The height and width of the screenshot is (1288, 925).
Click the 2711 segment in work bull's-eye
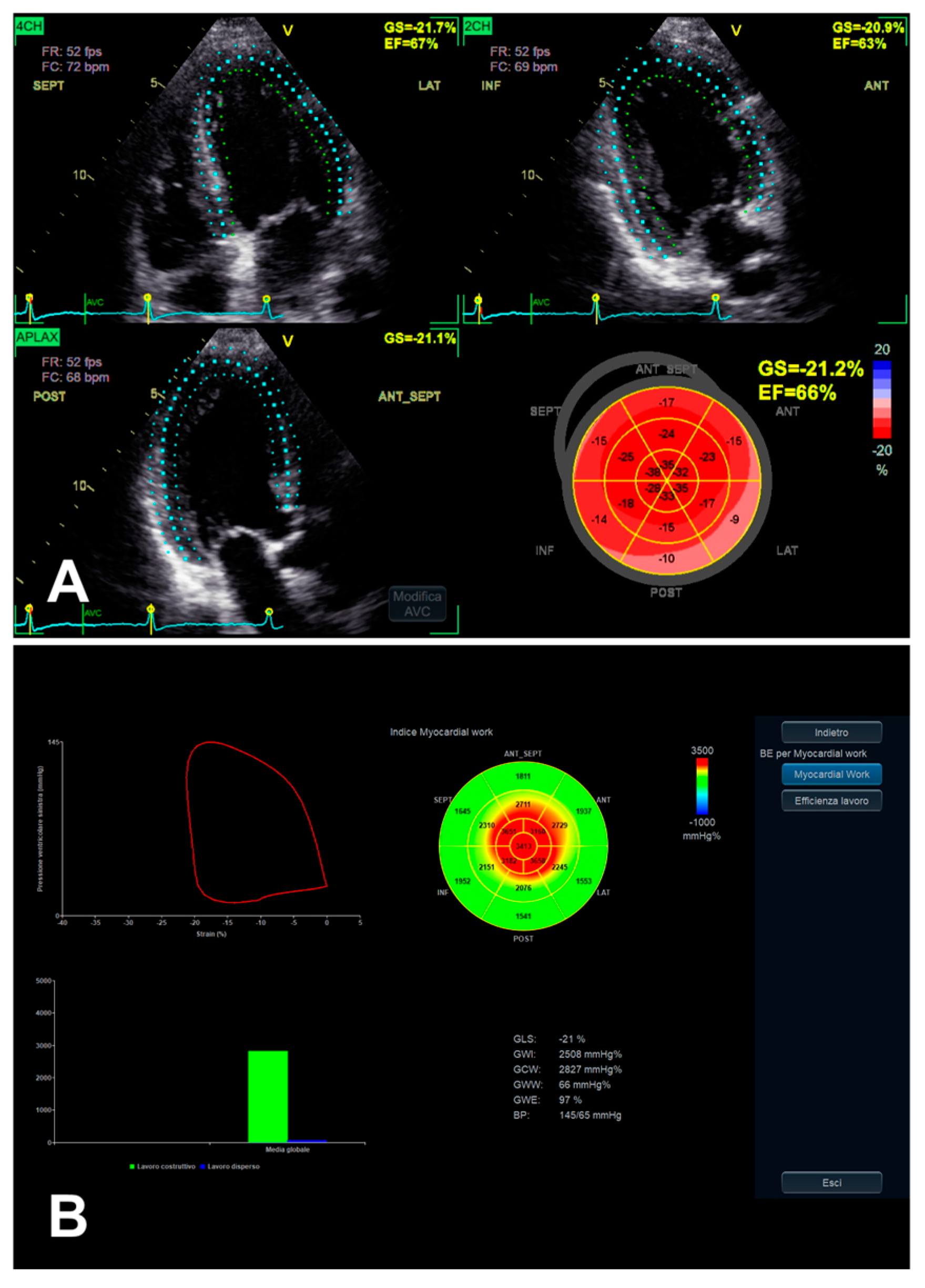click(x=523, y=804)
